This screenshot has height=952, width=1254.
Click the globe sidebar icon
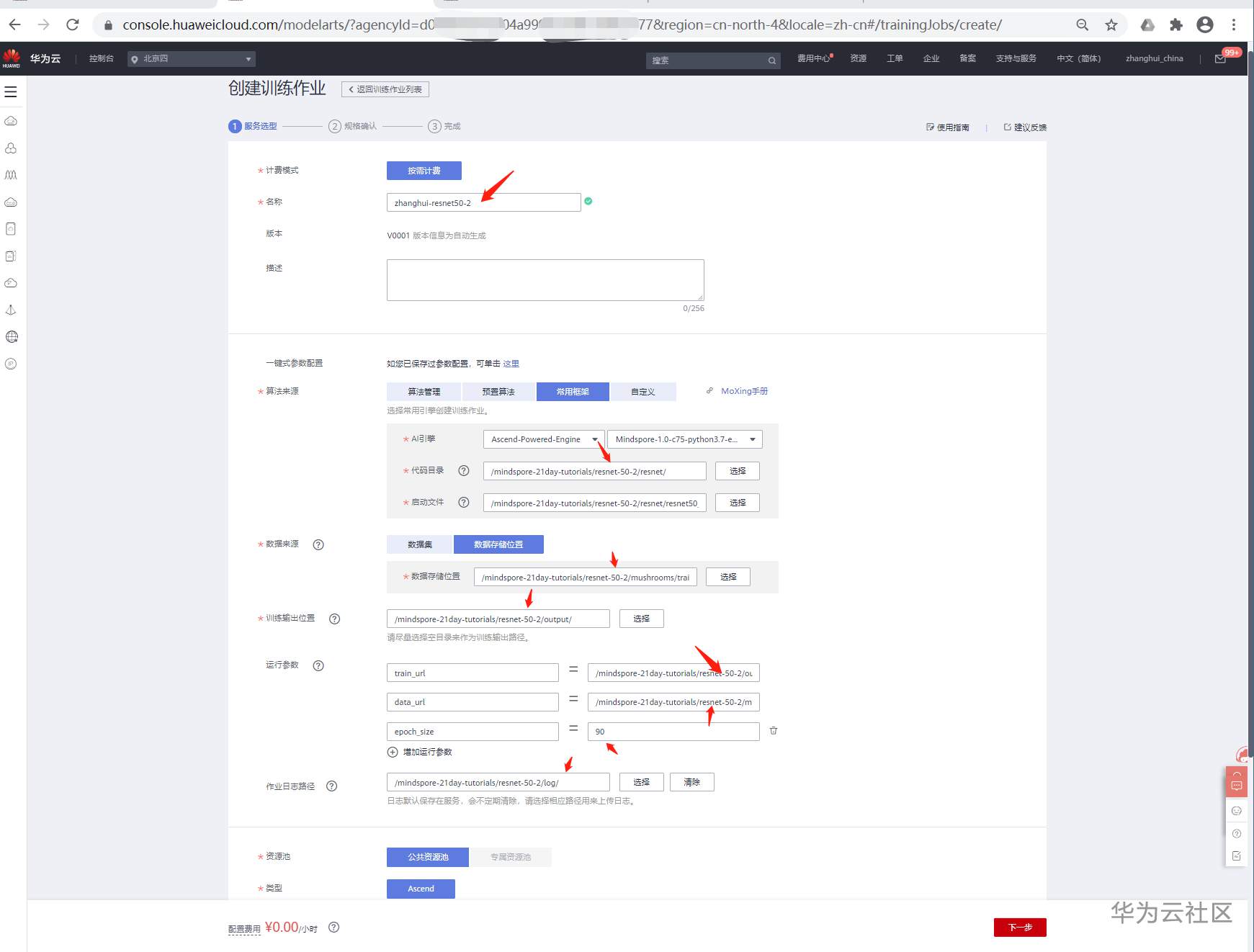11,337
